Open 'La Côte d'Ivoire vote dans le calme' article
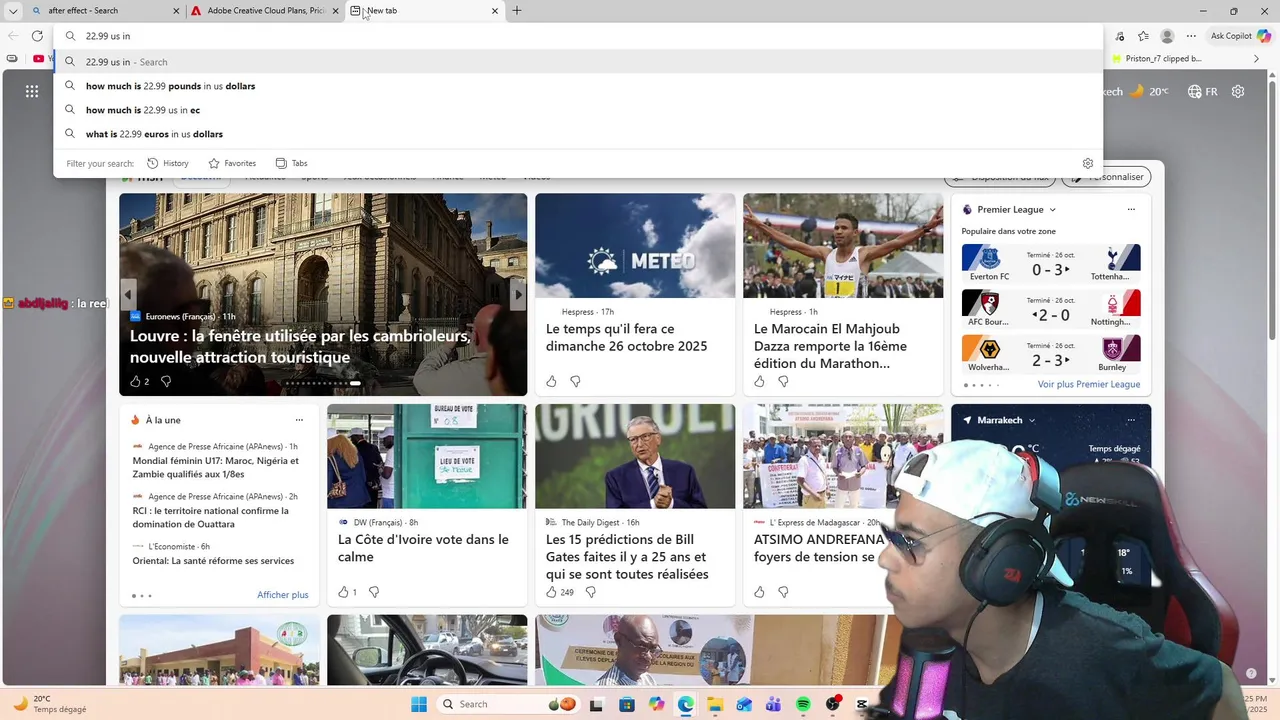The height and width of the screenshot is (720, 1280). click(423, 548)
